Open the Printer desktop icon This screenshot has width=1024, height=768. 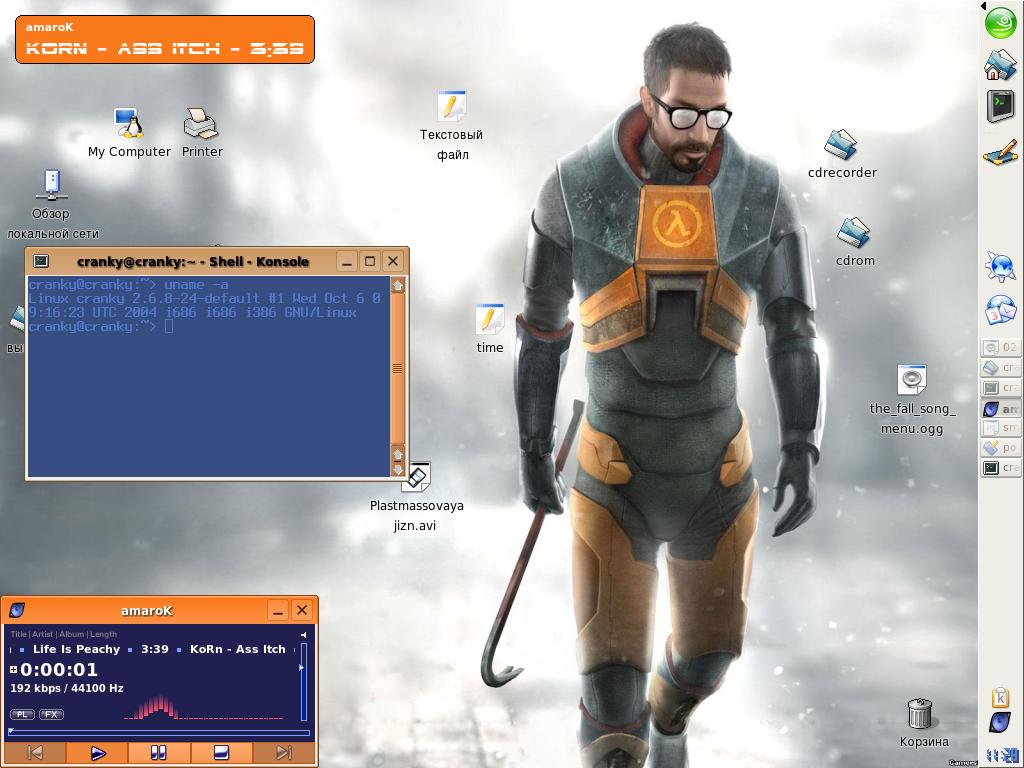point(201,133)
